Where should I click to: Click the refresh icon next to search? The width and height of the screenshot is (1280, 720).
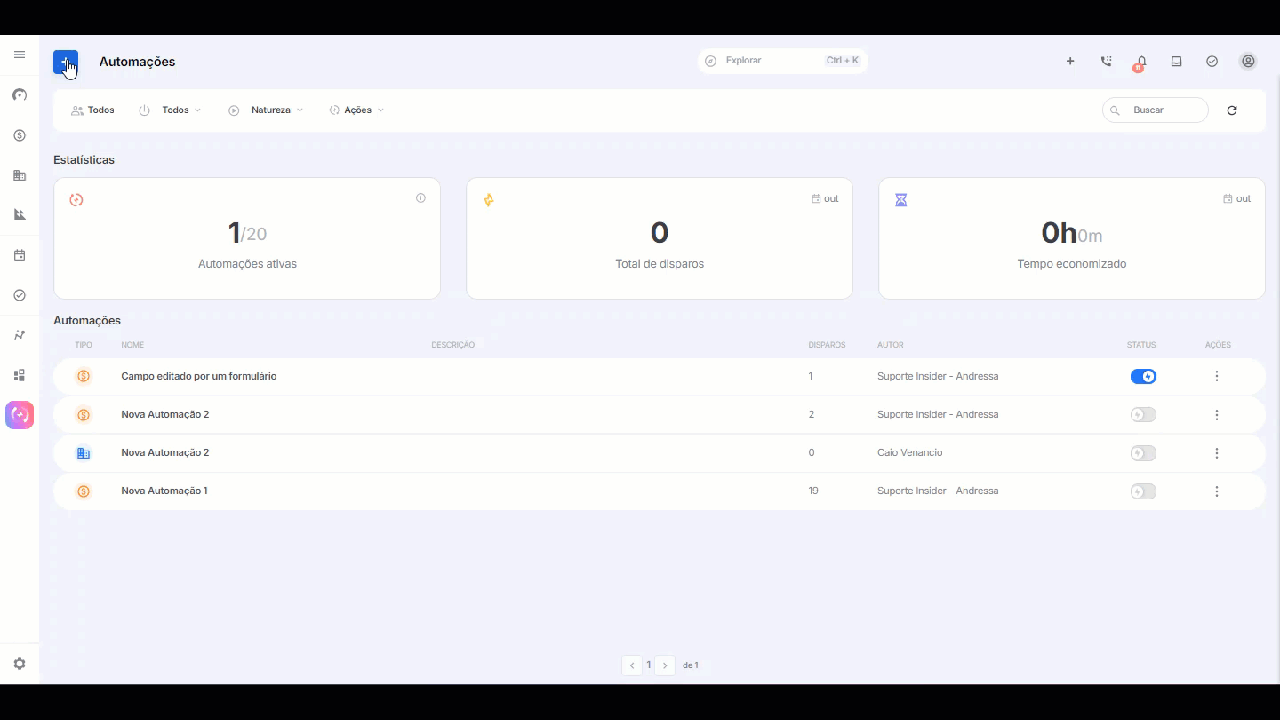pyautogui.click(x=1232, y=110)
